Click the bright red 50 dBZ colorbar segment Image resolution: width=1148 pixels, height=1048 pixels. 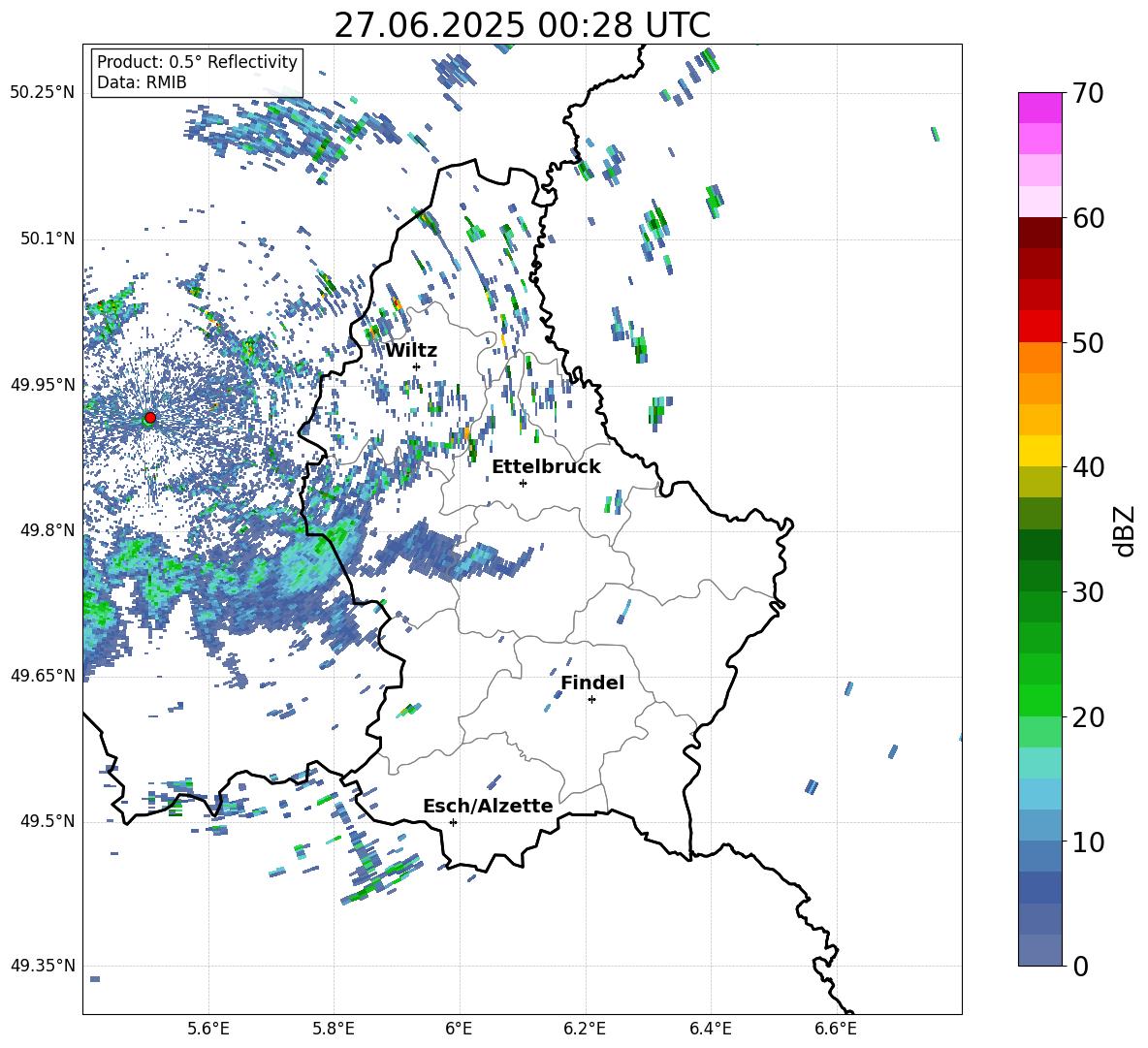tap(1039, 327)
